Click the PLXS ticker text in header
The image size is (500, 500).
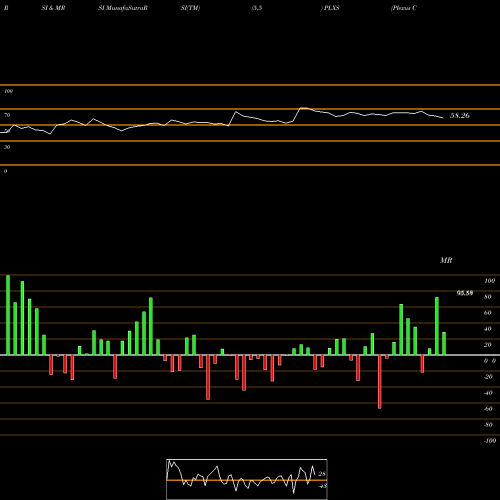331,8
